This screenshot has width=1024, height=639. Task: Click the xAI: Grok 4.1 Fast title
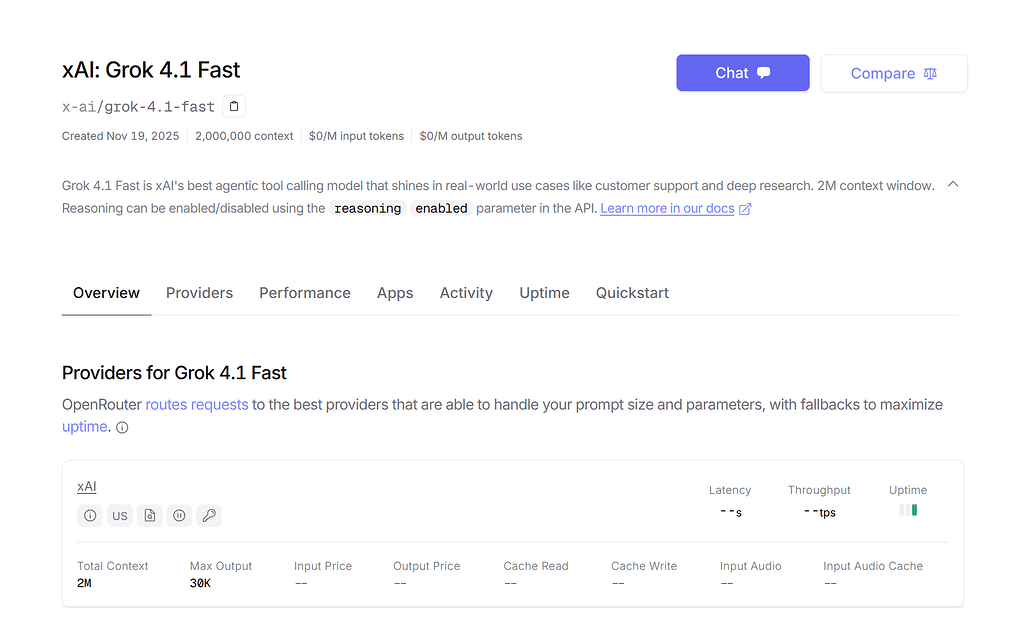(x=151, y=70)
